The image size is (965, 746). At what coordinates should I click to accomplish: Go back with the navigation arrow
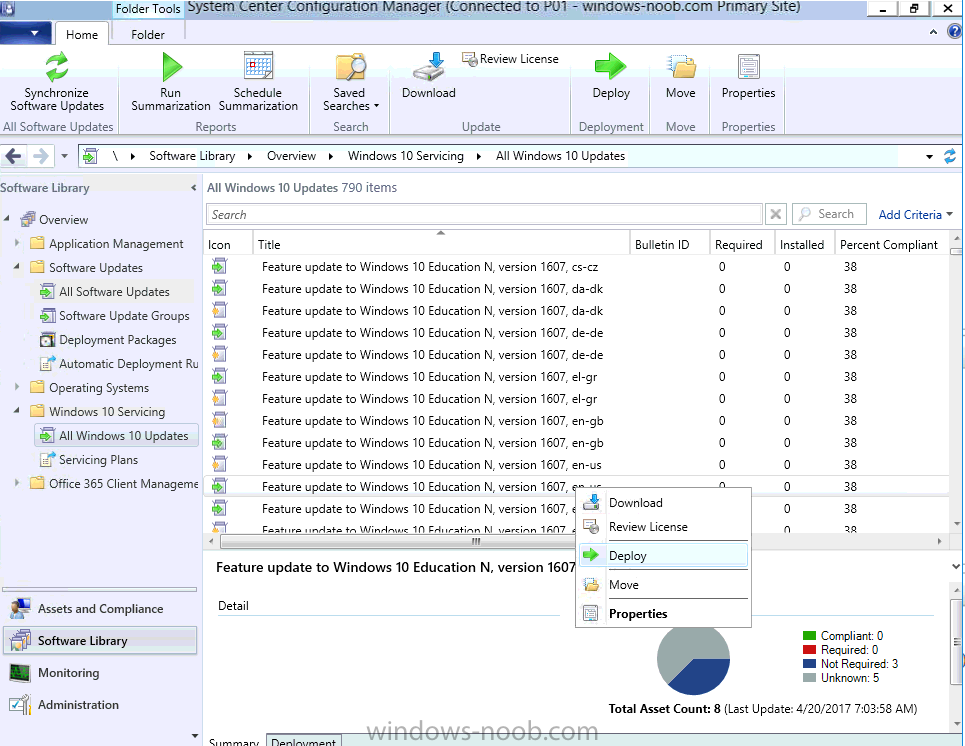pos(13,156)
